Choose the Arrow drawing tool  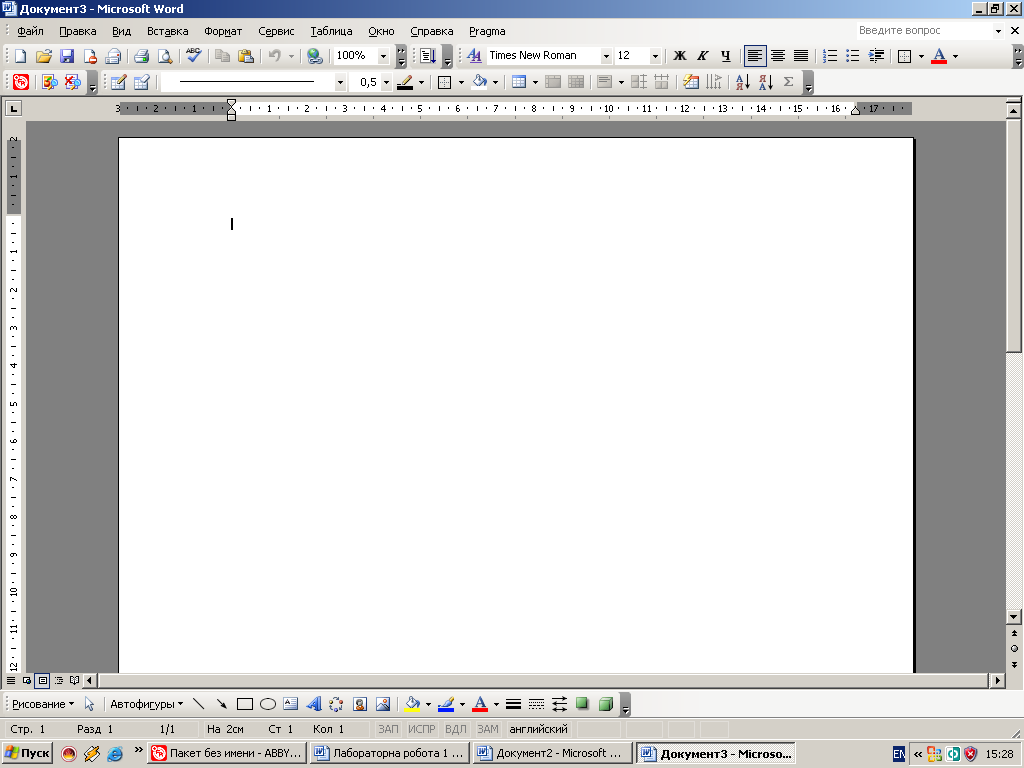[222, 704]
